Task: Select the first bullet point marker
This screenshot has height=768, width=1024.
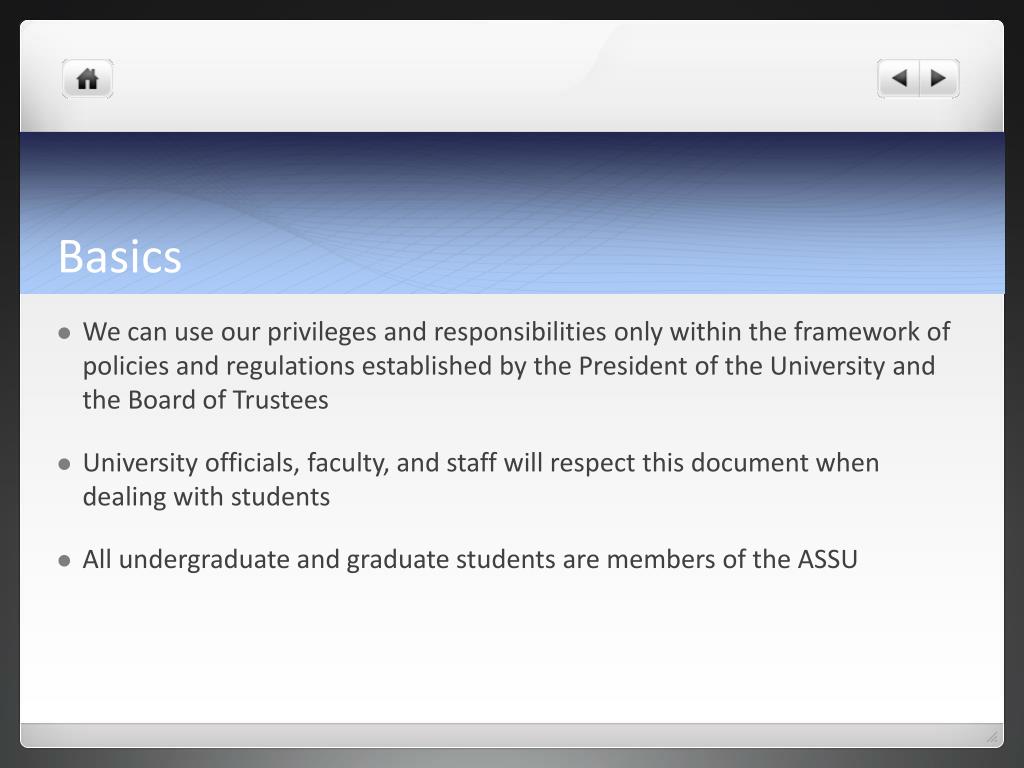Action: 64,334
